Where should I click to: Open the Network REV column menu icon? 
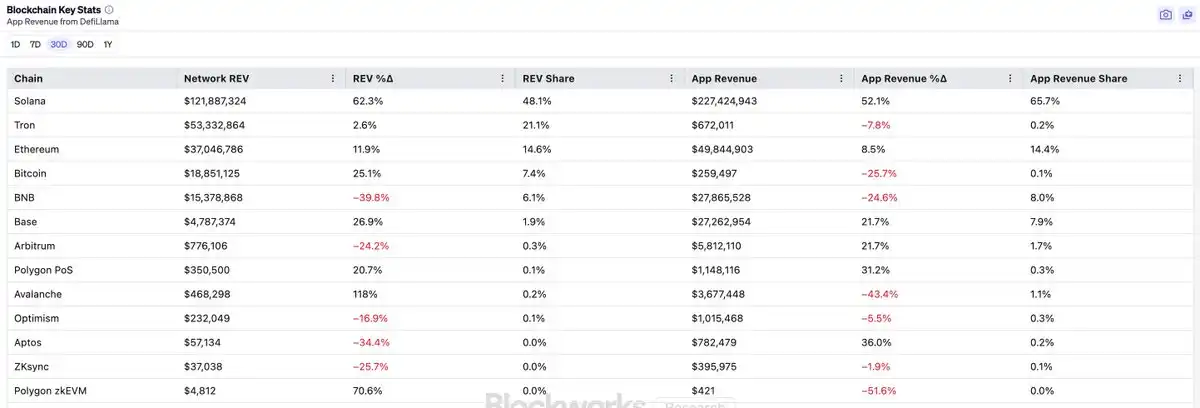point(333,78)
